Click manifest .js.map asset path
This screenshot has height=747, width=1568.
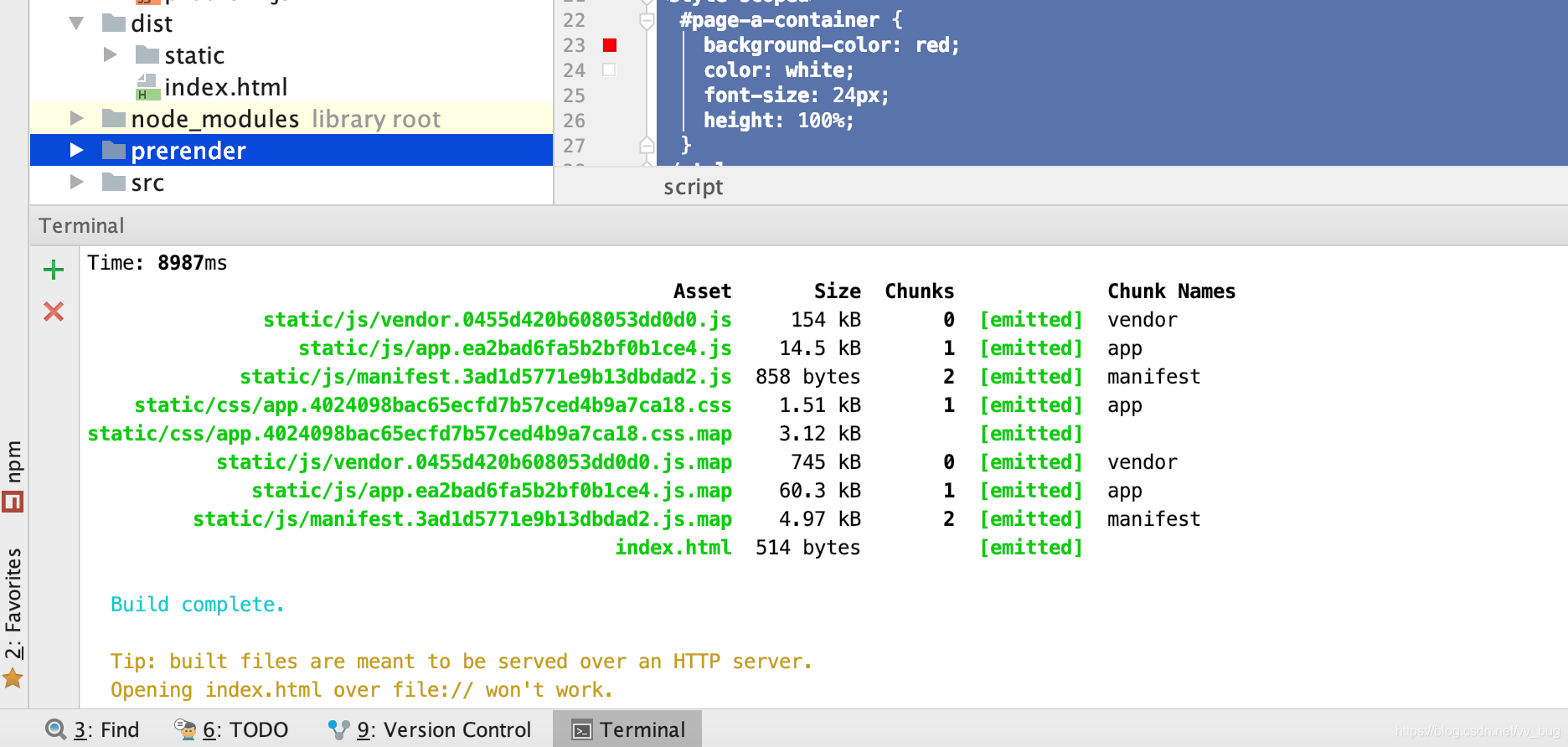coord(462,519)
